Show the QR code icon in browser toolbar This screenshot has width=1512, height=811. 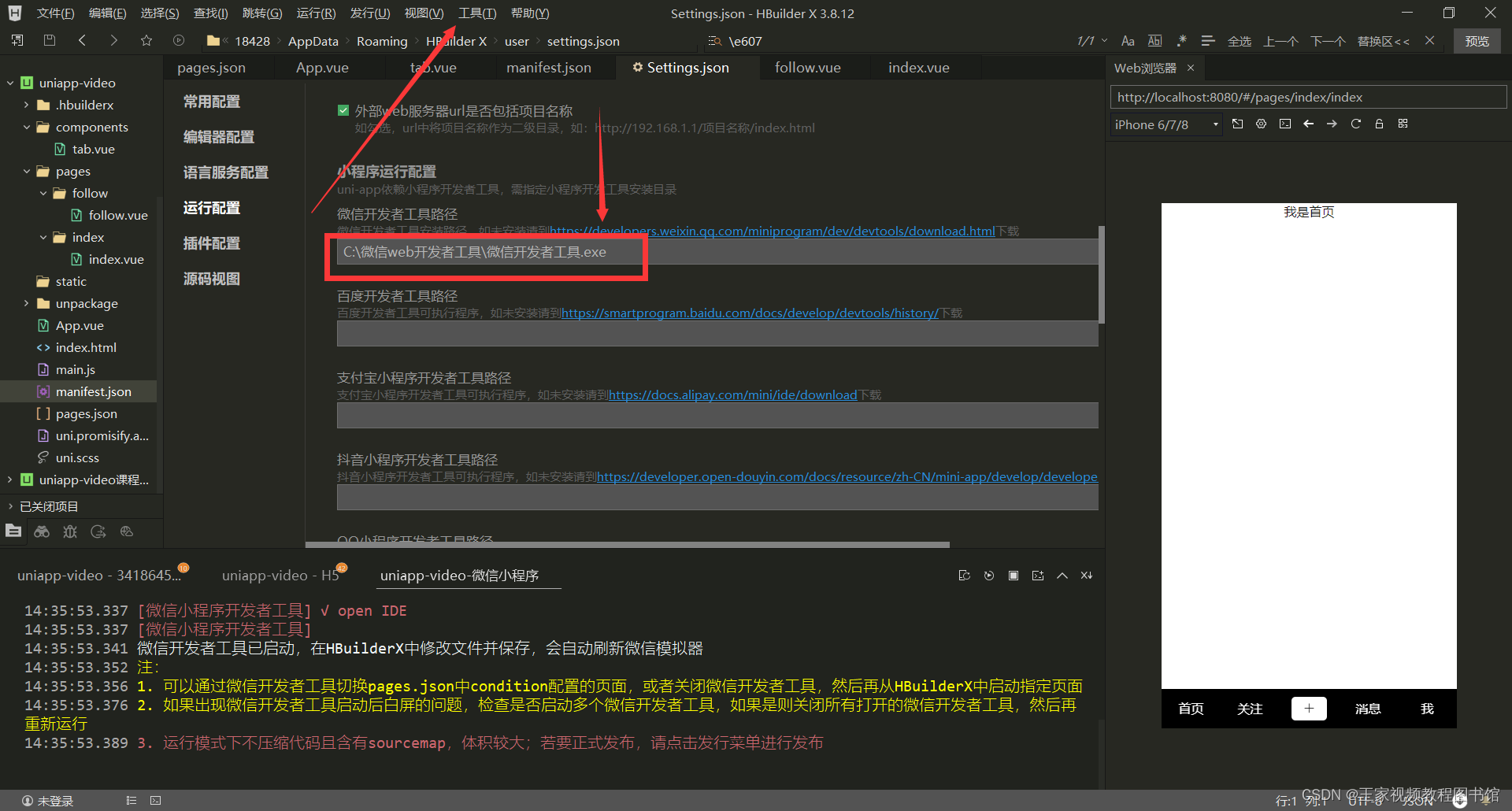[1403, 124]
